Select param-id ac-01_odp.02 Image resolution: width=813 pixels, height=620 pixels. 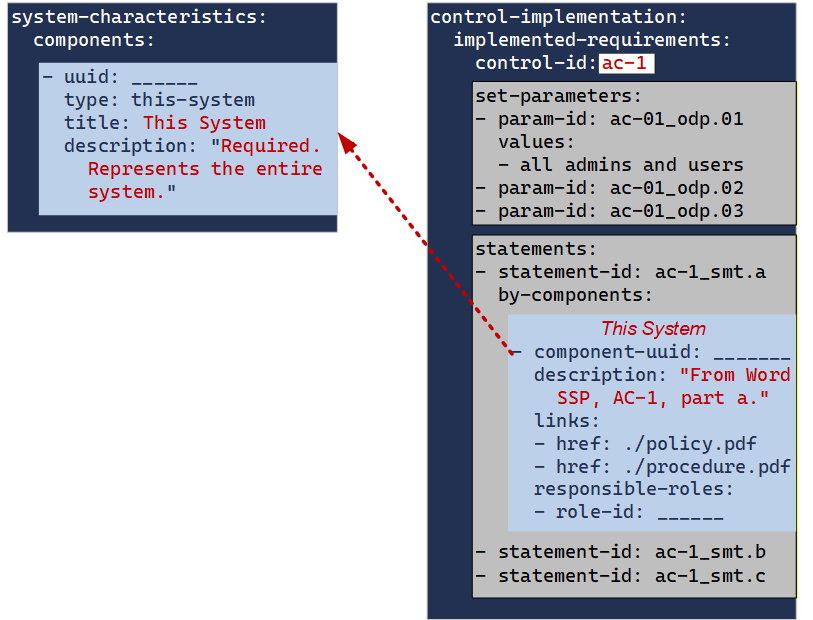point(621,188)
